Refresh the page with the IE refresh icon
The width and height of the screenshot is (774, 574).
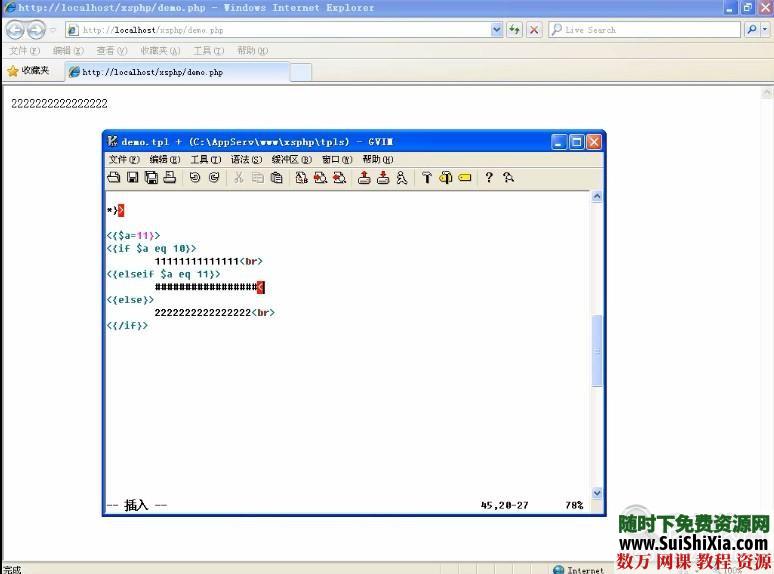515,30
